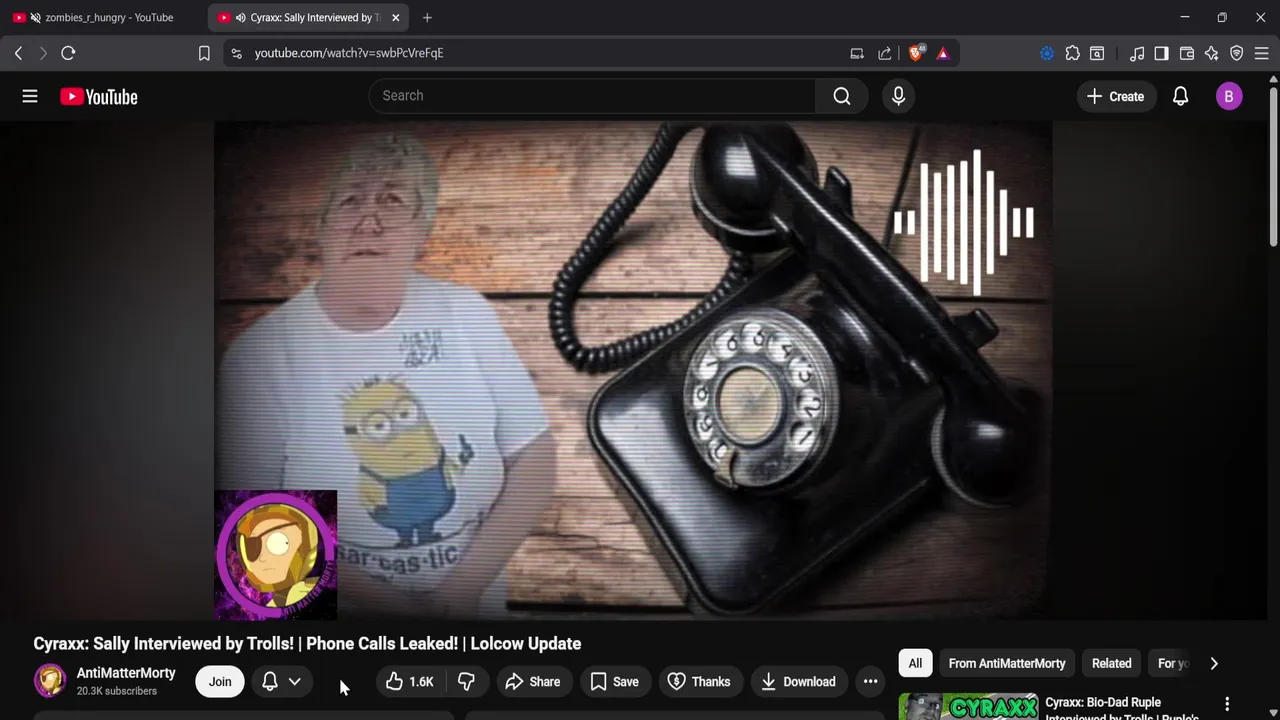Select the Related filter chip
The image size is (1280, 720).
1112,663
